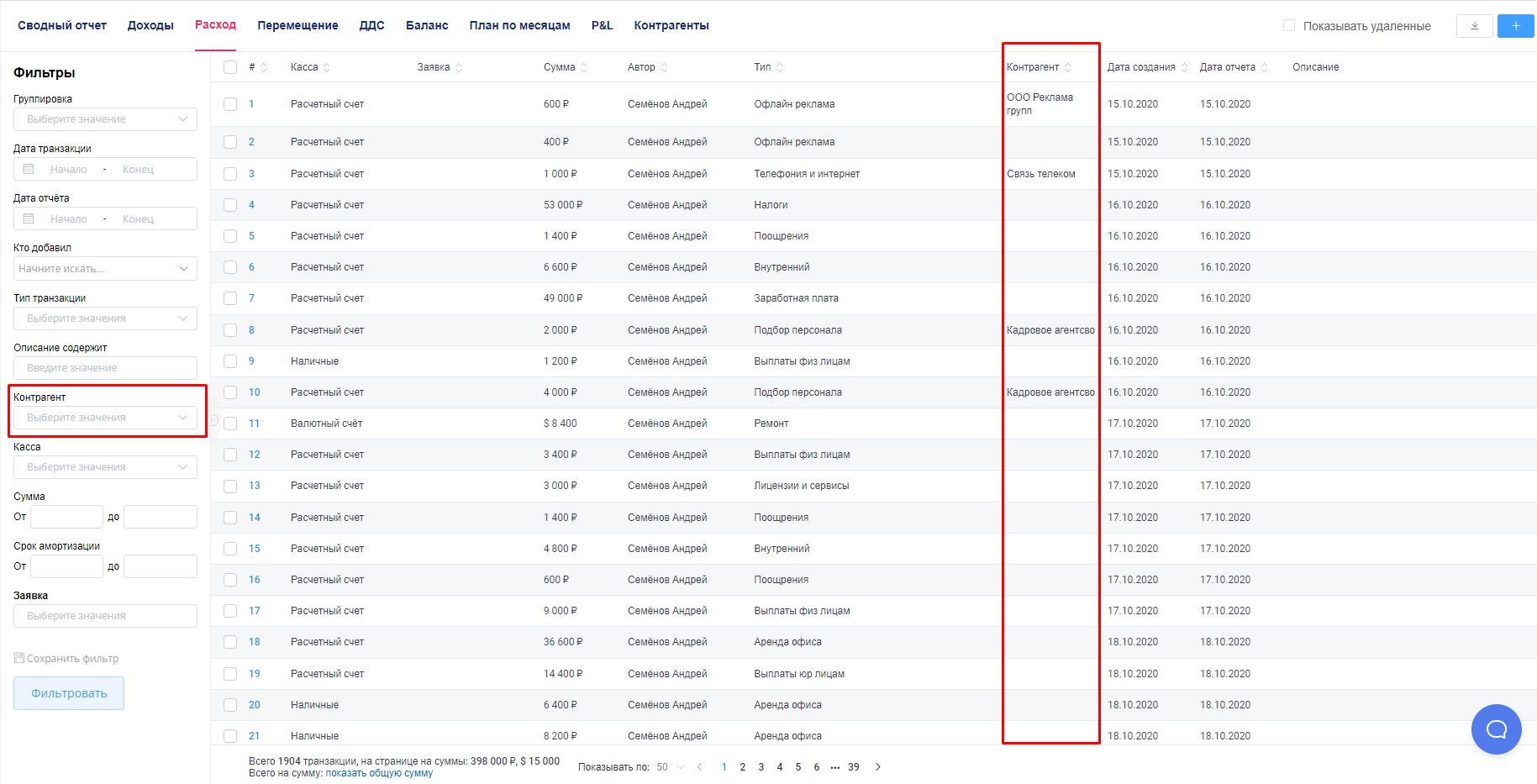Switch to the Доходы tab

tap(150, 25)
